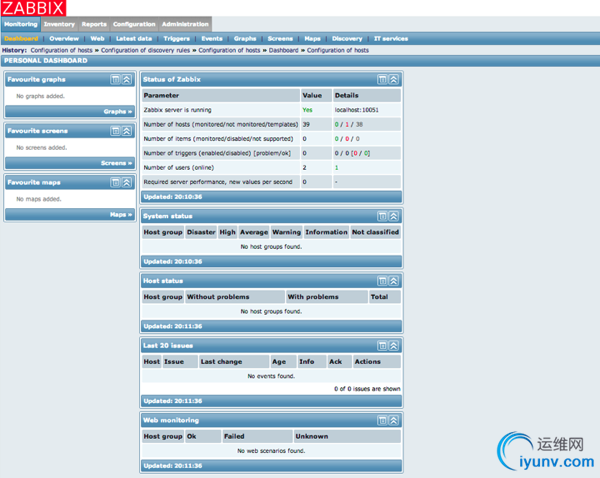Open Favourite graphs widget menu icon
The height and width of the screenshot is (478, 600).
pos(115,79)
